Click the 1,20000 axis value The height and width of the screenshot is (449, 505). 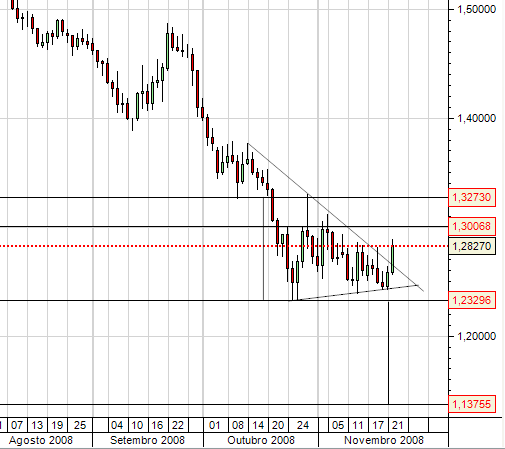(476, 336)
